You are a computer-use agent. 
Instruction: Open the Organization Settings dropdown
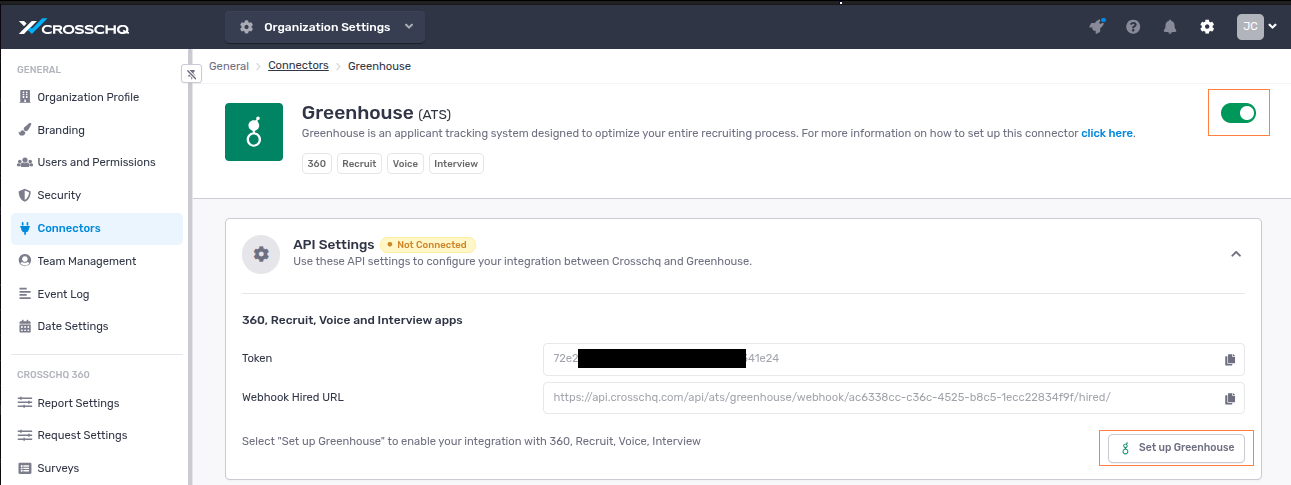pyautogui.click(x=325, y=27)
